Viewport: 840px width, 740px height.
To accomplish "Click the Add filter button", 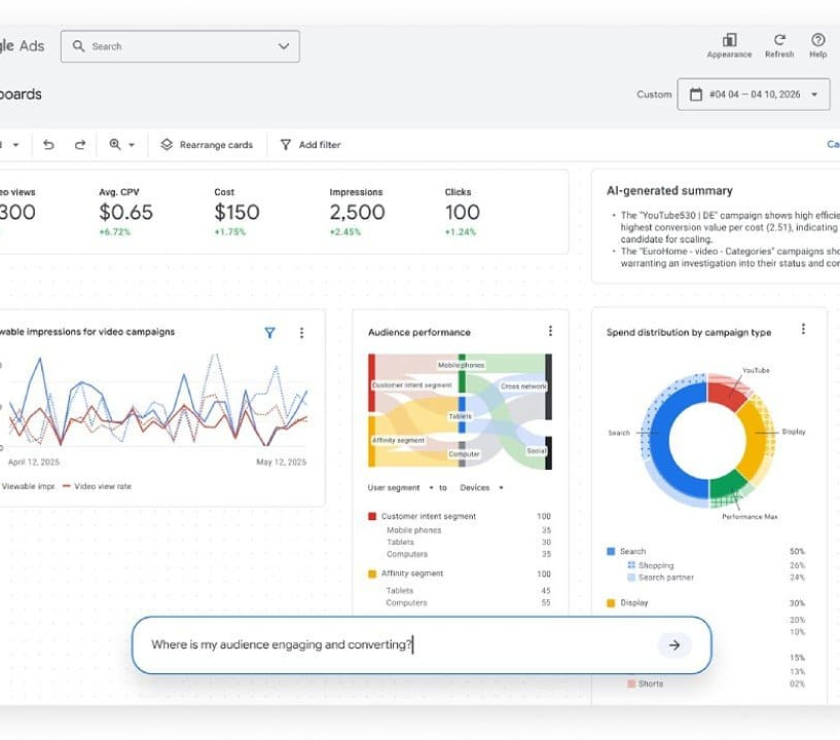I will pos(311,145).
